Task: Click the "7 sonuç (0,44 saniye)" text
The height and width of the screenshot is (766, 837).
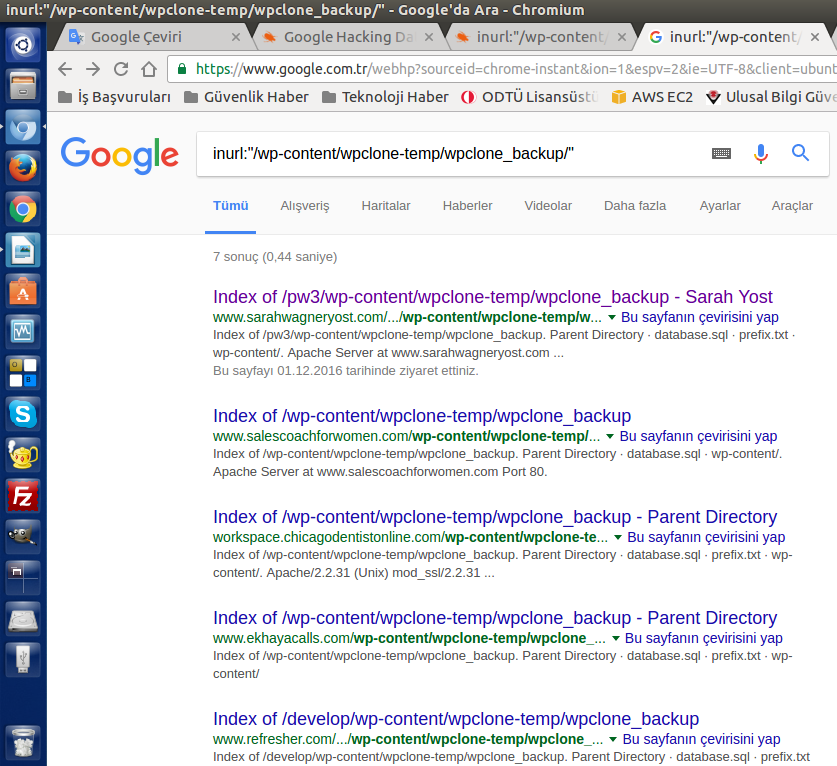Action: pos(275,257)
